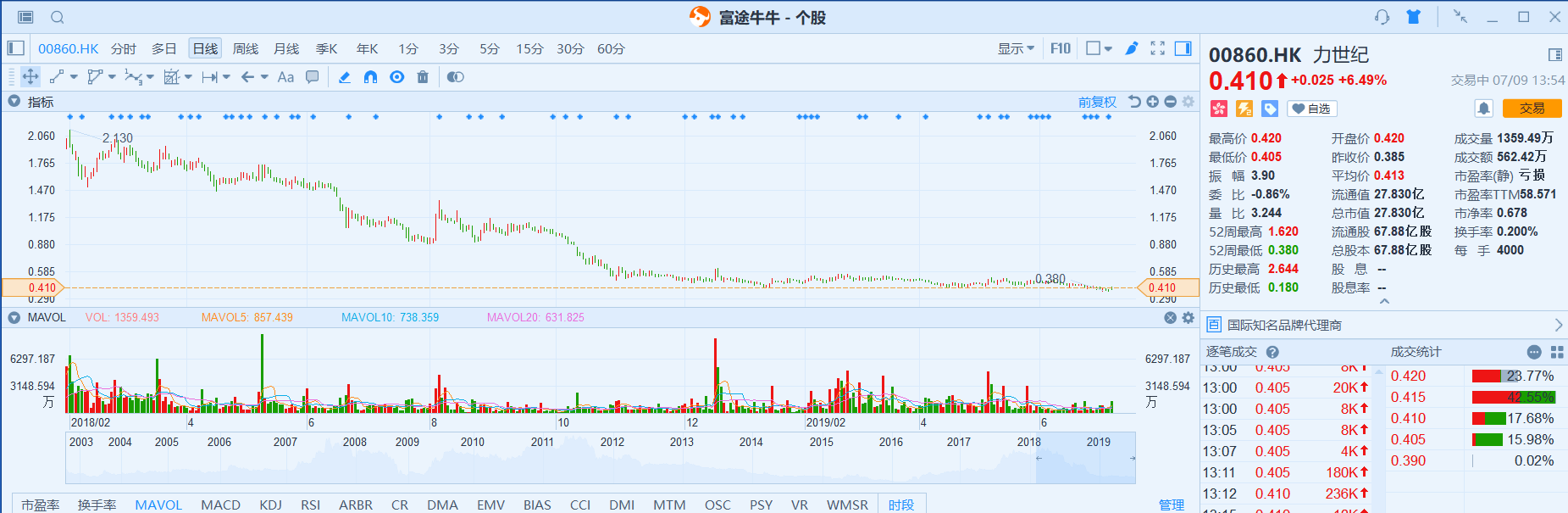Collapse the 指标 indicator section
Image resolution: width=1568 pixels, height=513 pixels.
click(x=14, y=102)
